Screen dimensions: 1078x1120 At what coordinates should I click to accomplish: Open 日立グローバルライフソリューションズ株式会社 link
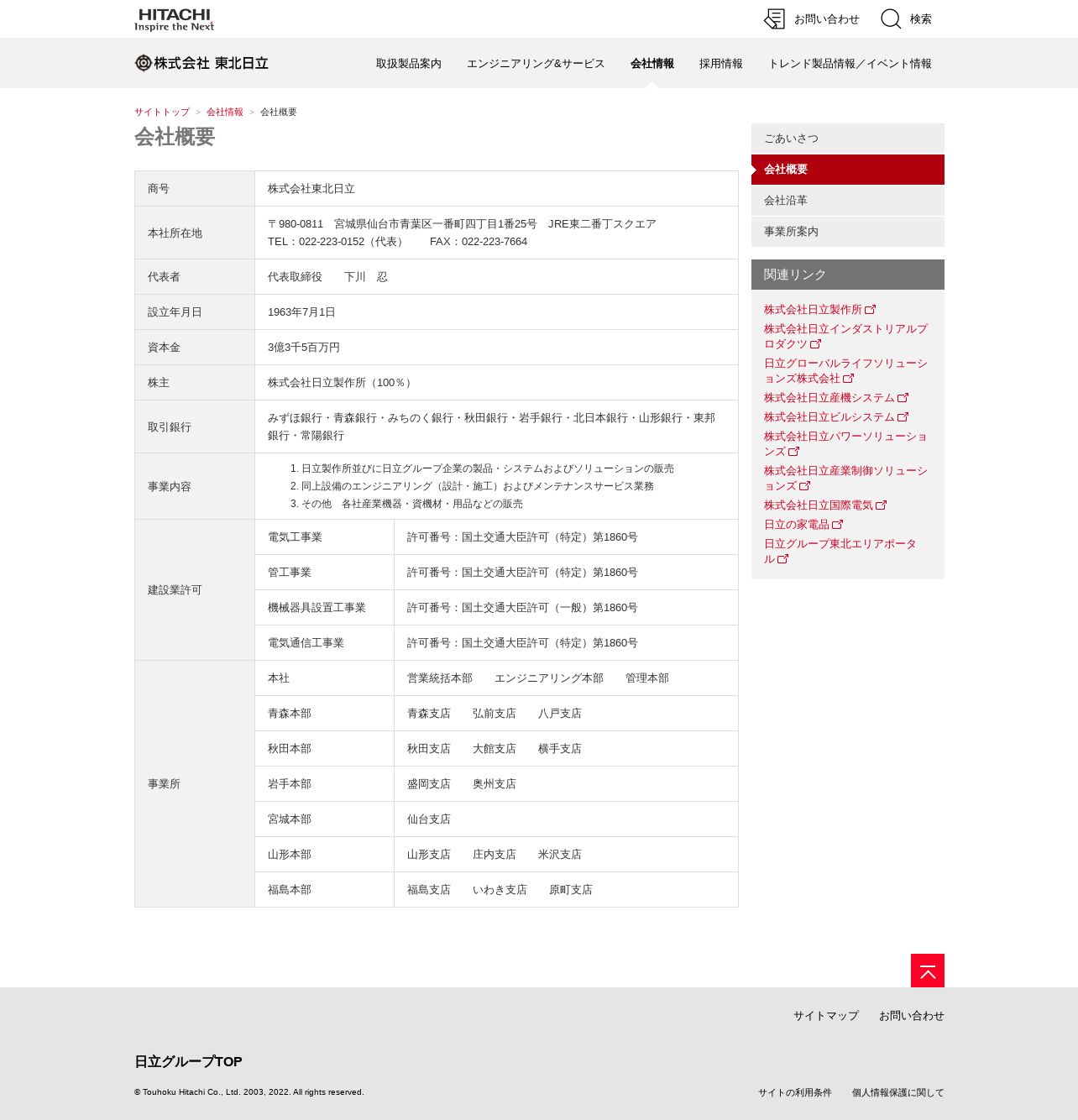point(845,371)
